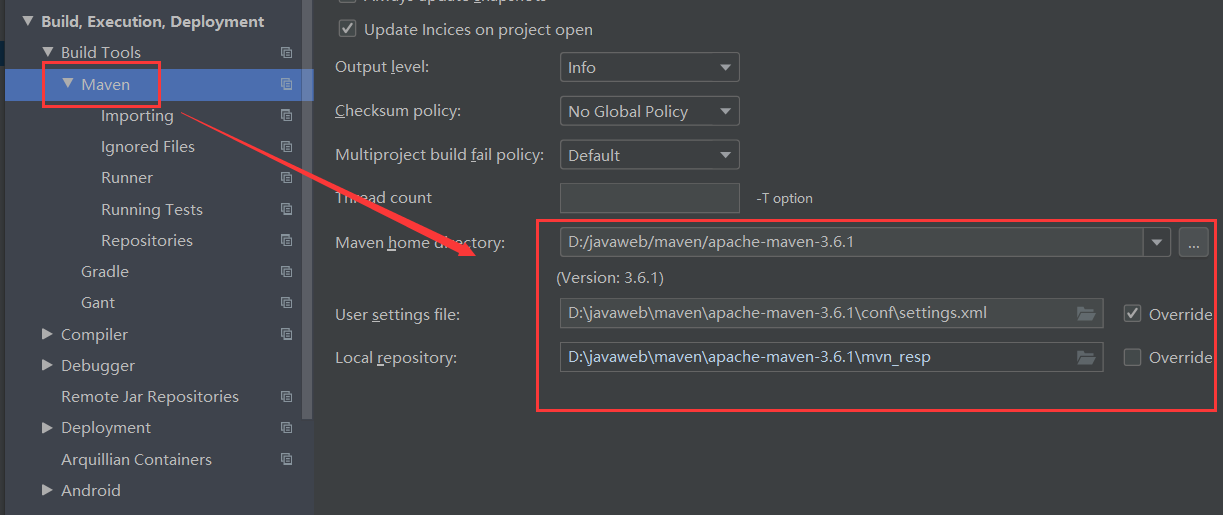Click project-level icon beside Compiler
This screenshot has height=515, width=1223.
coord(287,335)
